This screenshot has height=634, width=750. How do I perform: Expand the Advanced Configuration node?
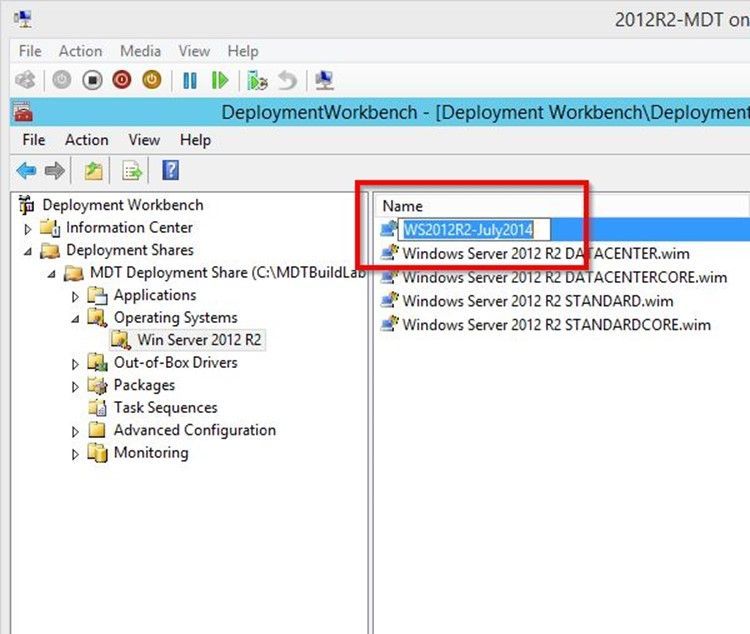point(75,432)
